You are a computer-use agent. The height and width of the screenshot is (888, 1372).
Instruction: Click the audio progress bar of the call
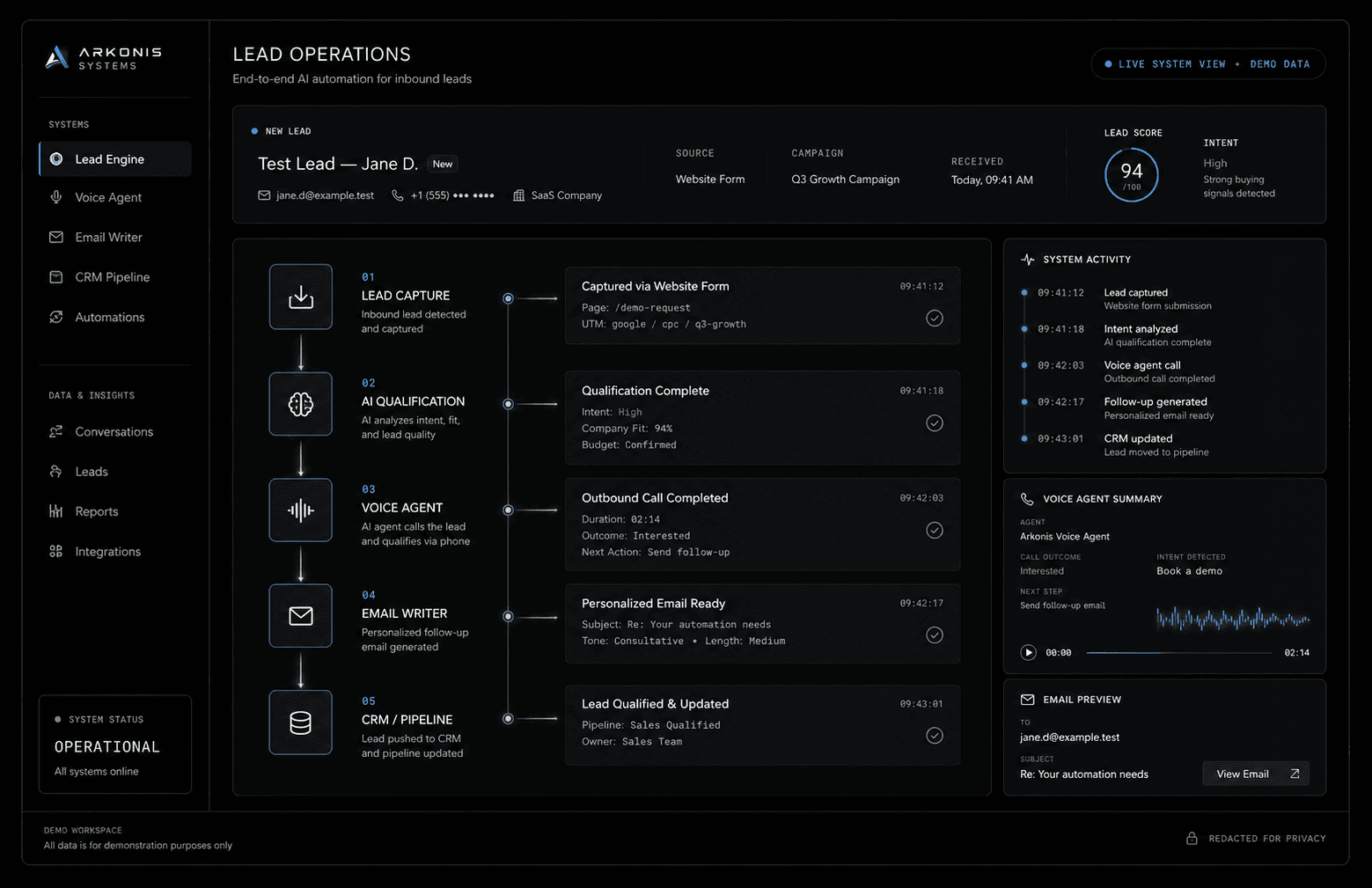1179,653
